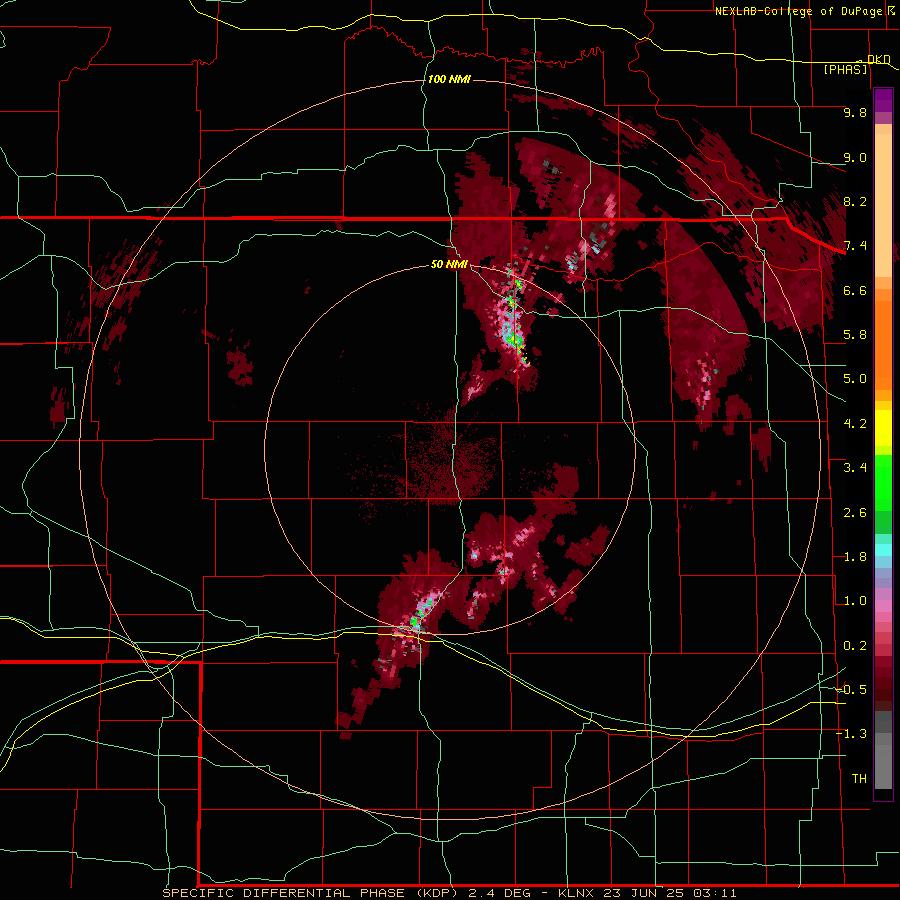Click the KLNX radar site identifier
The width and height of the screenshot is (900, 900).
[x=577, y=893]
